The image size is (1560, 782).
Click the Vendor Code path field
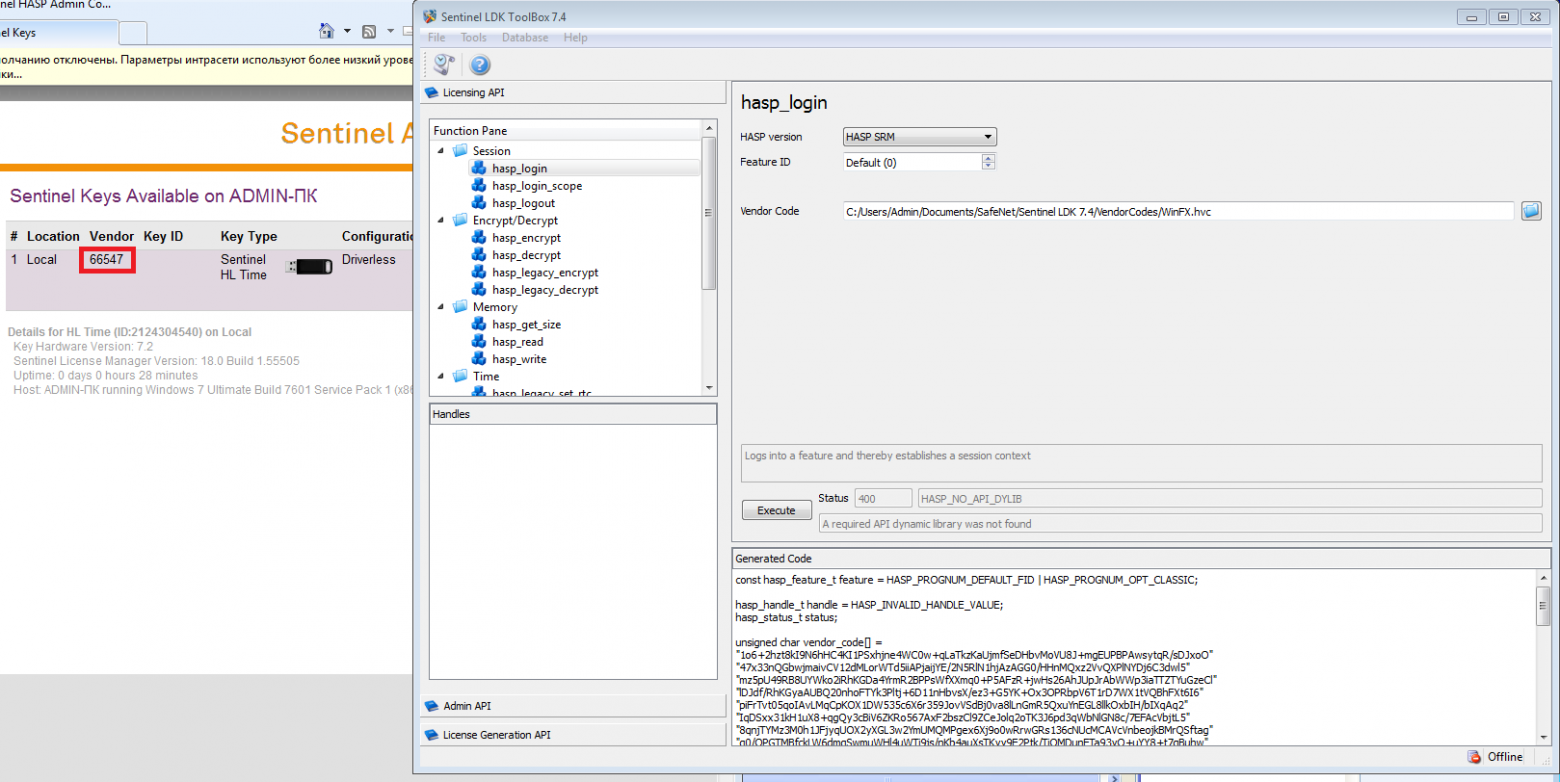click(1177, 211)
